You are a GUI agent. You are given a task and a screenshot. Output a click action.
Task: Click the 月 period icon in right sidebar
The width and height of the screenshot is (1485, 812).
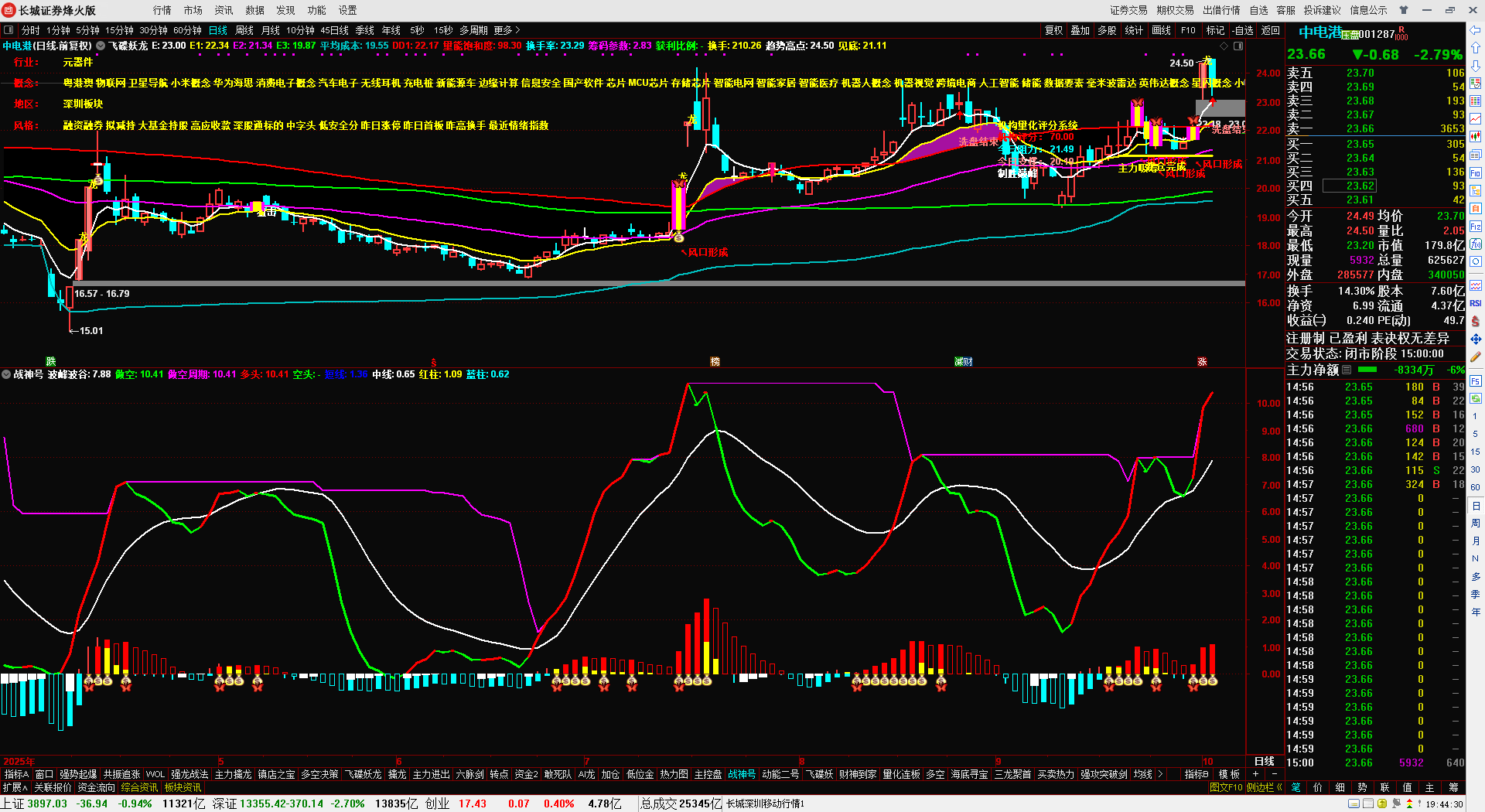click(1476, 541)
